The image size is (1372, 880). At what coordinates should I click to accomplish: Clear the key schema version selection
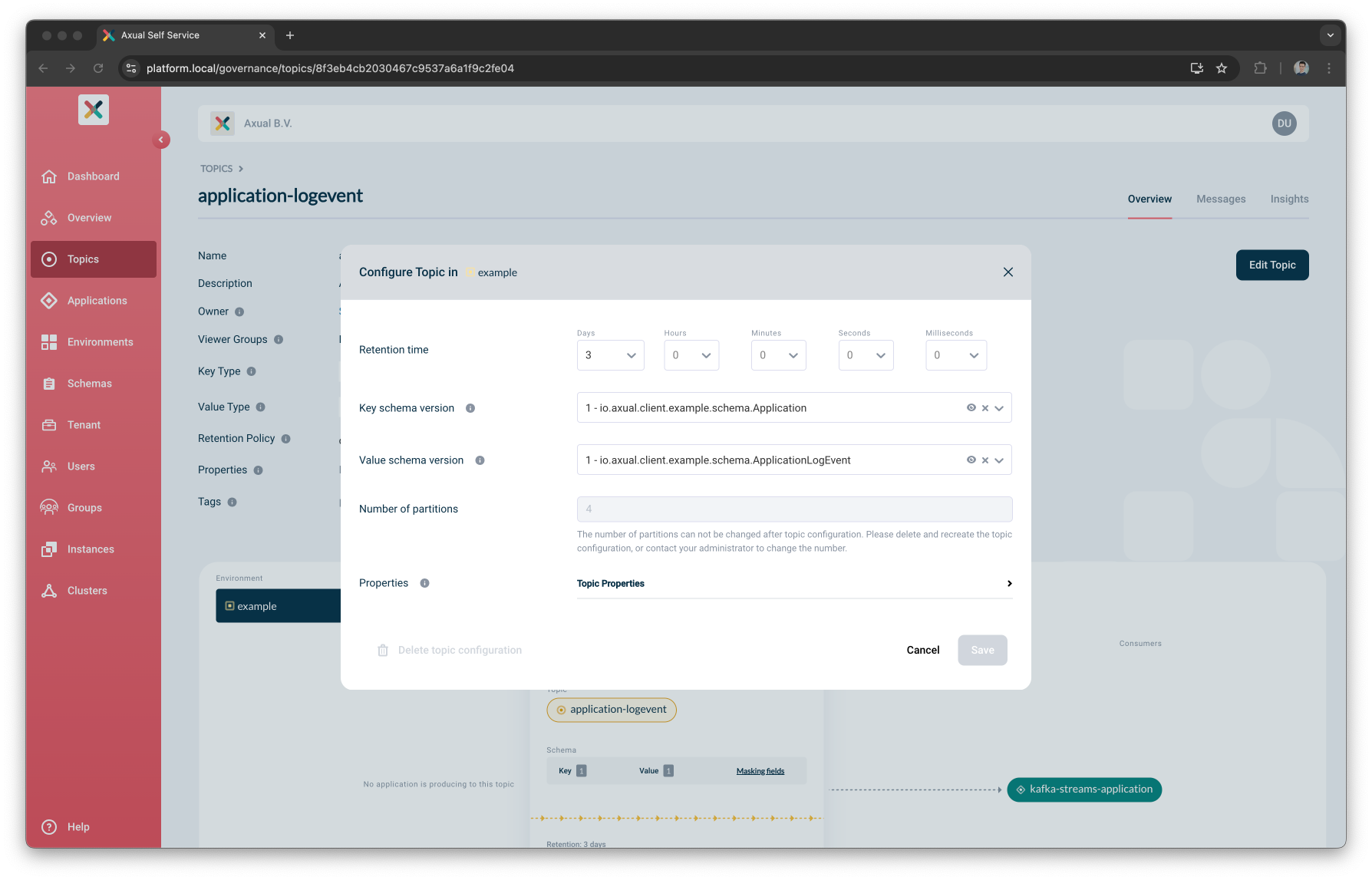(x=985, y=408)
